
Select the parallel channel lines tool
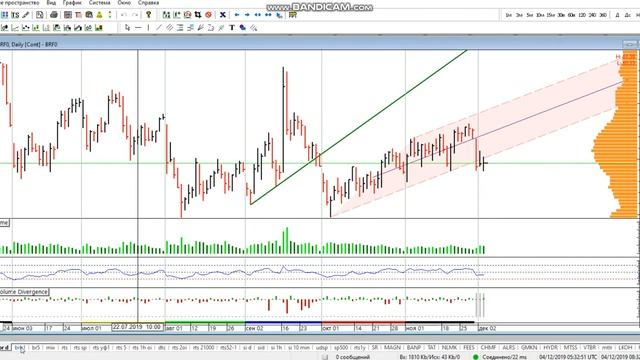[x=169, y=28]
